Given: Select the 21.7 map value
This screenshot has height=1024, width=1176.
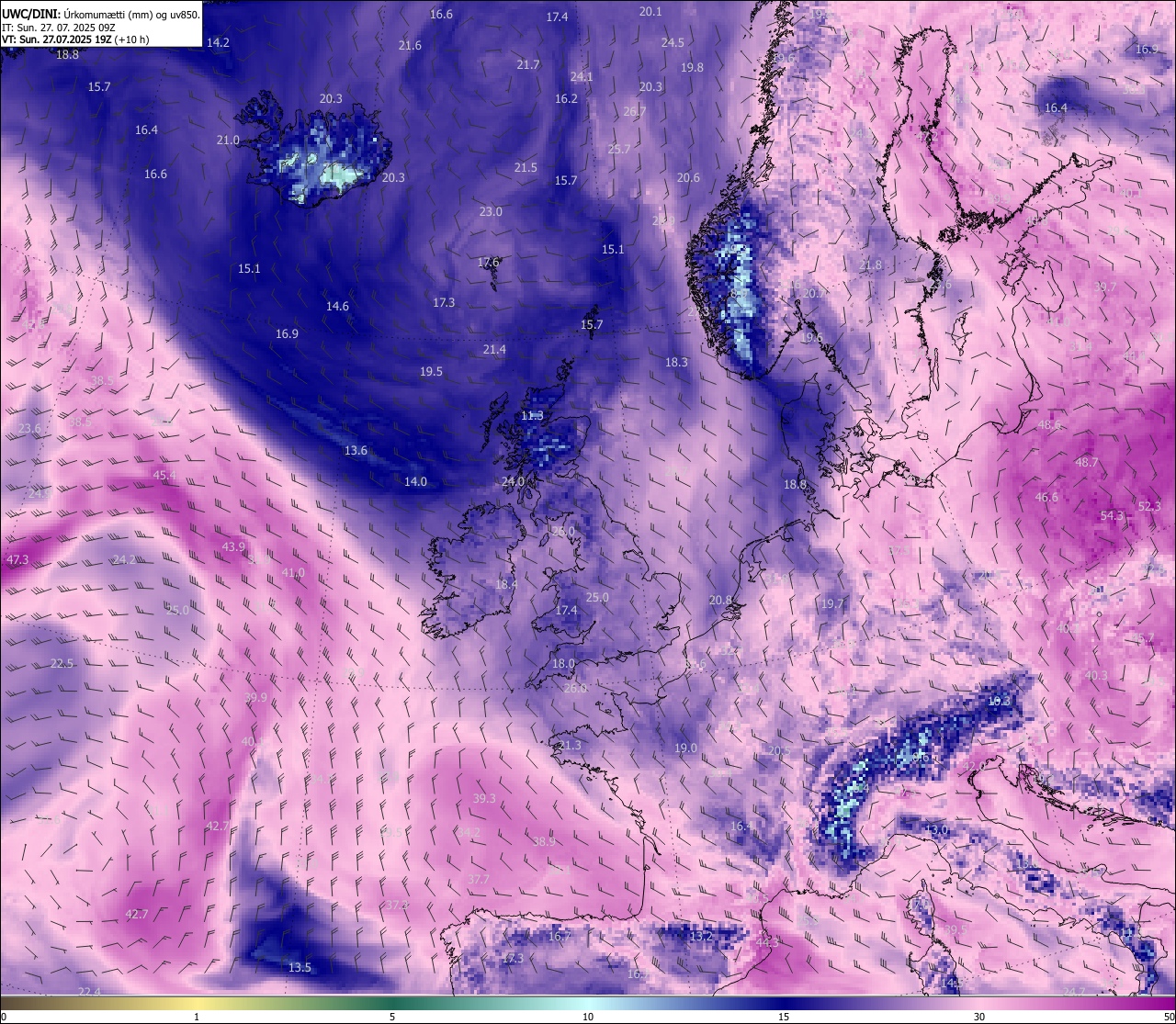Looking at the screenshot, I should click(x=528, y=64).
